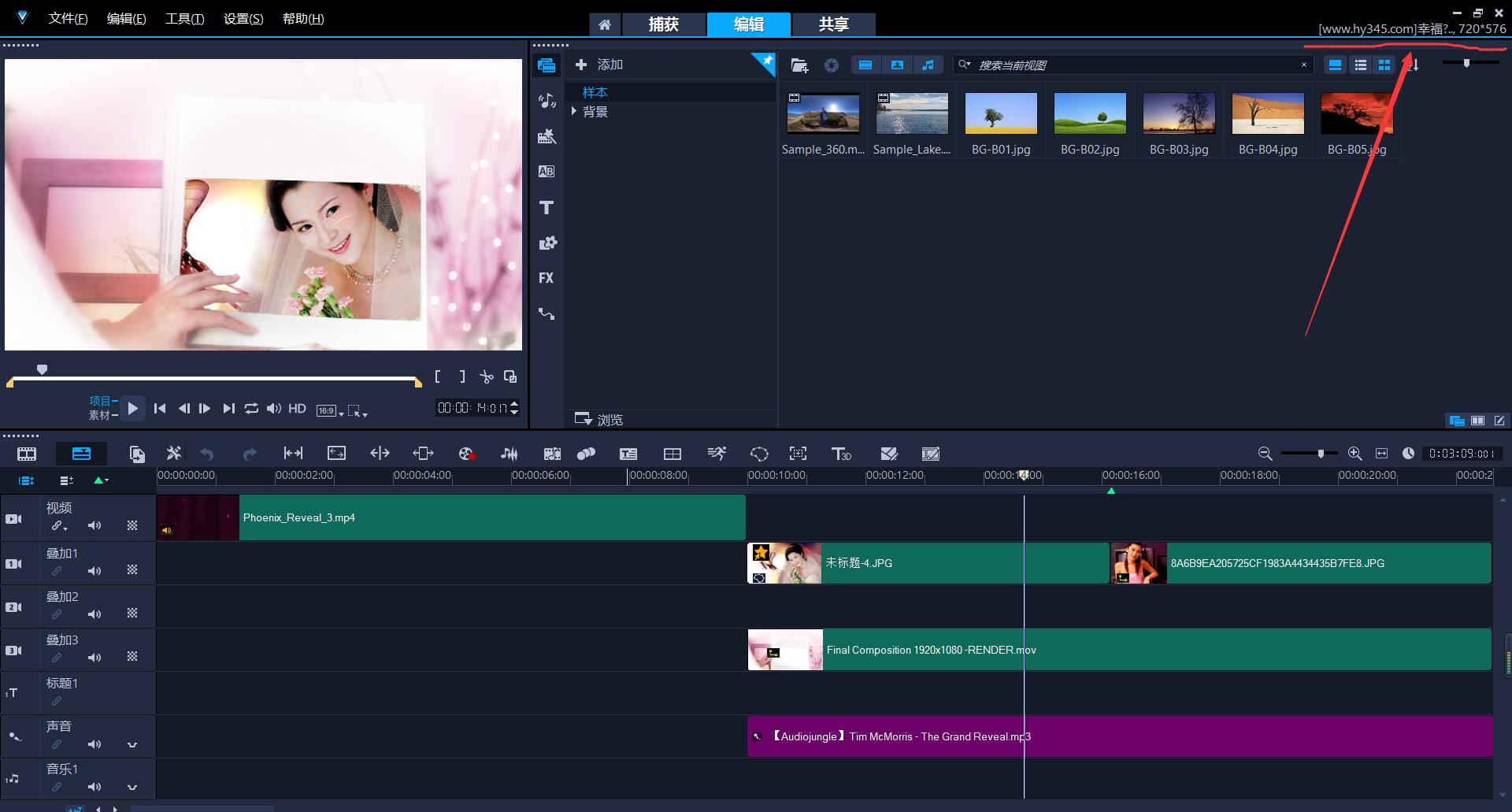The width and height of the screenshot is (1512, 812).
Task: Click the undo arrow in timeline toolbar
Action: point(207,454)
